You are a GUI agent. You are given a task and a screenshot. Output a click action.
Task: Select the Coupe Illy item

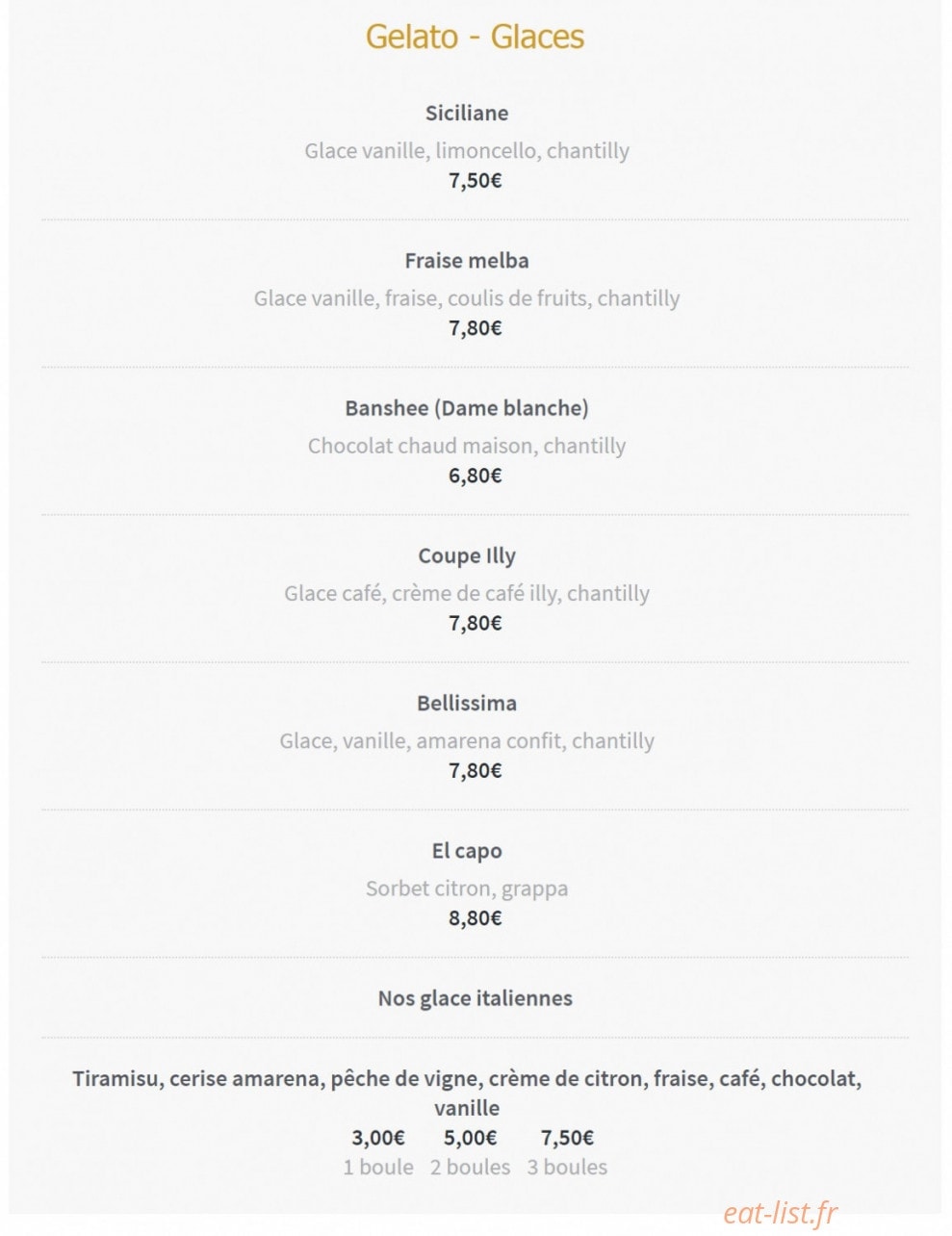click(x=467, y=555)
